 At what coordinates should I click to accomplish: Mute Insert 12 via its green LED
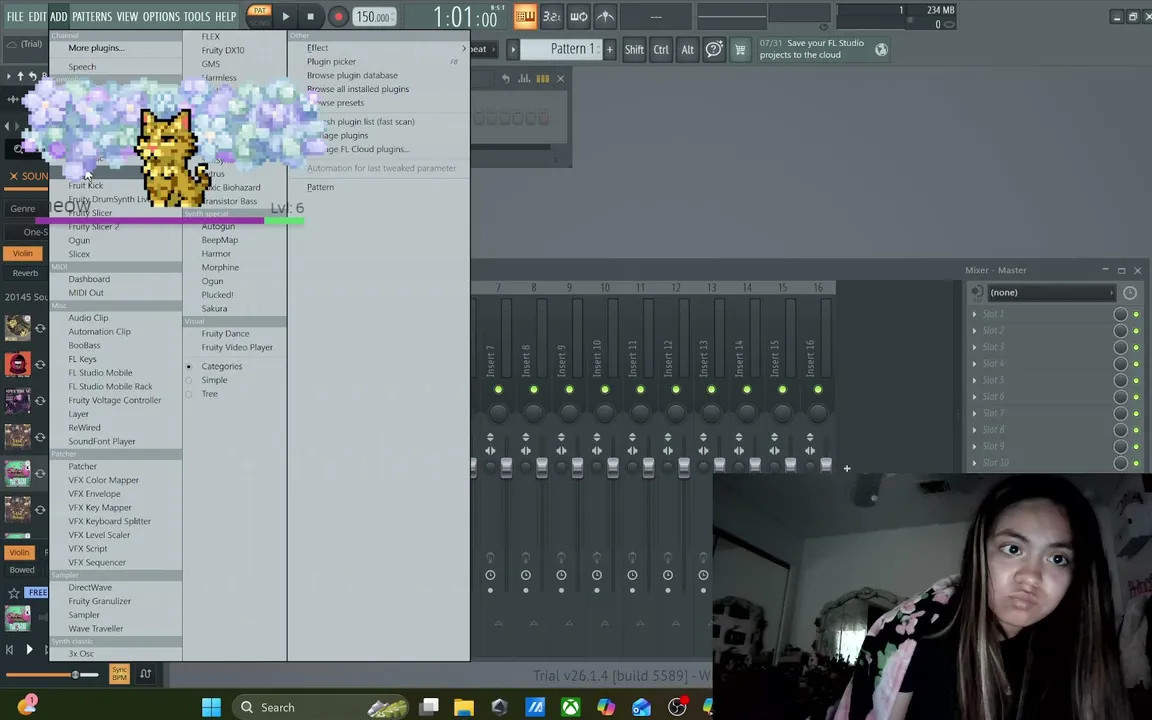click(x=676, y=389)
